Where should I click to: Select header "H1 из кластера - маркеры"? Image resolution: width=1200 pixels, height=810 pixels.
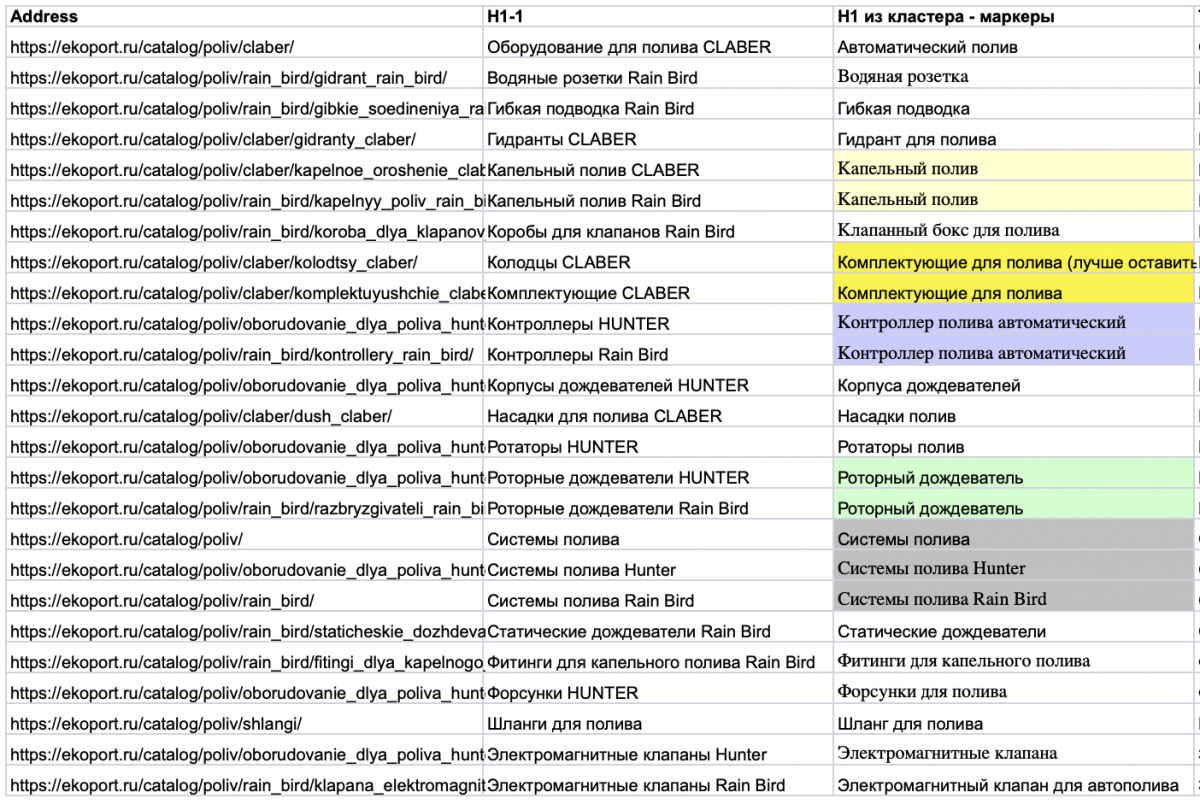(x=1013, y=17)
